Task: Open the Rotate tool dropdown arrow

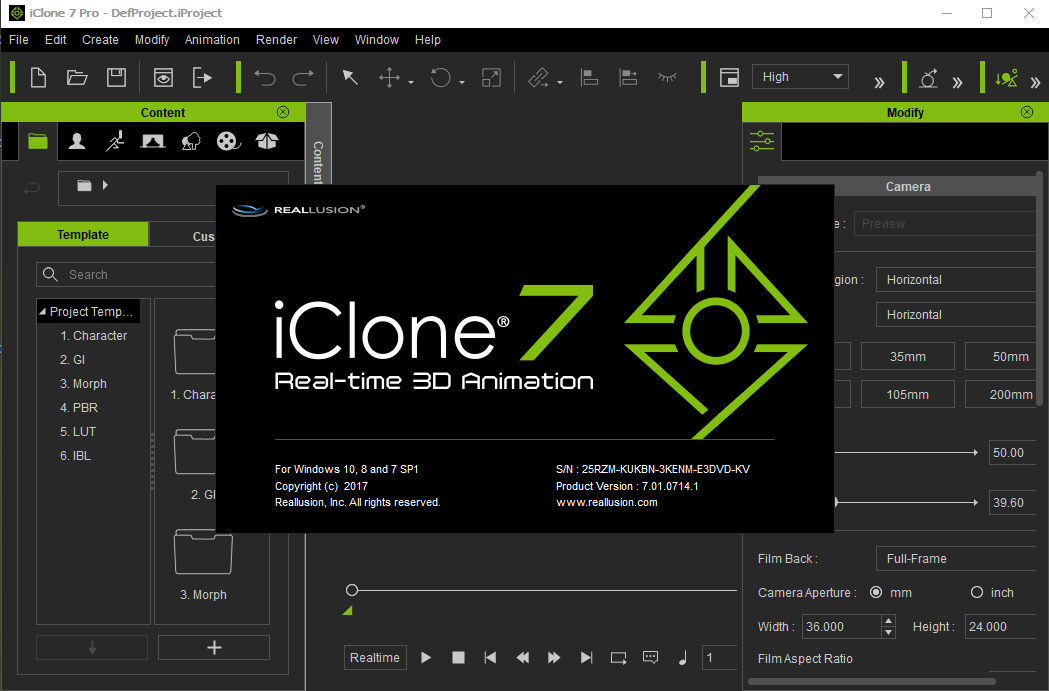Action: (x=462, y=83)
